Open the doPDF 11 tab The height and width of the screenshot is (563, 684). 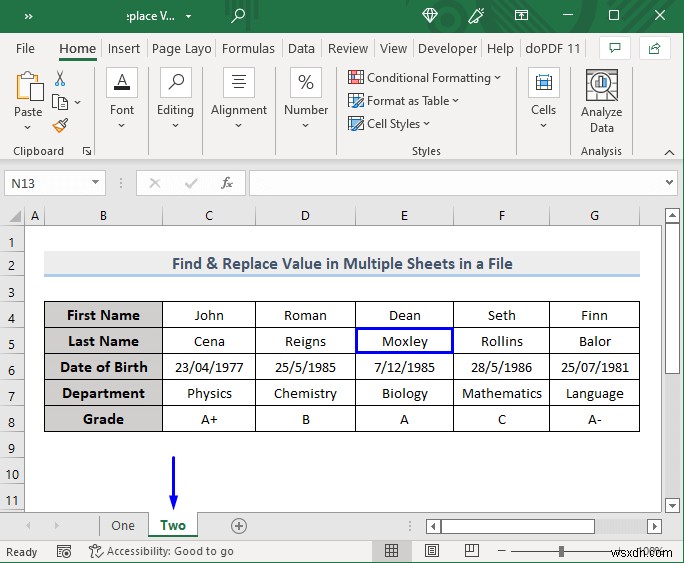pos(553,48)
